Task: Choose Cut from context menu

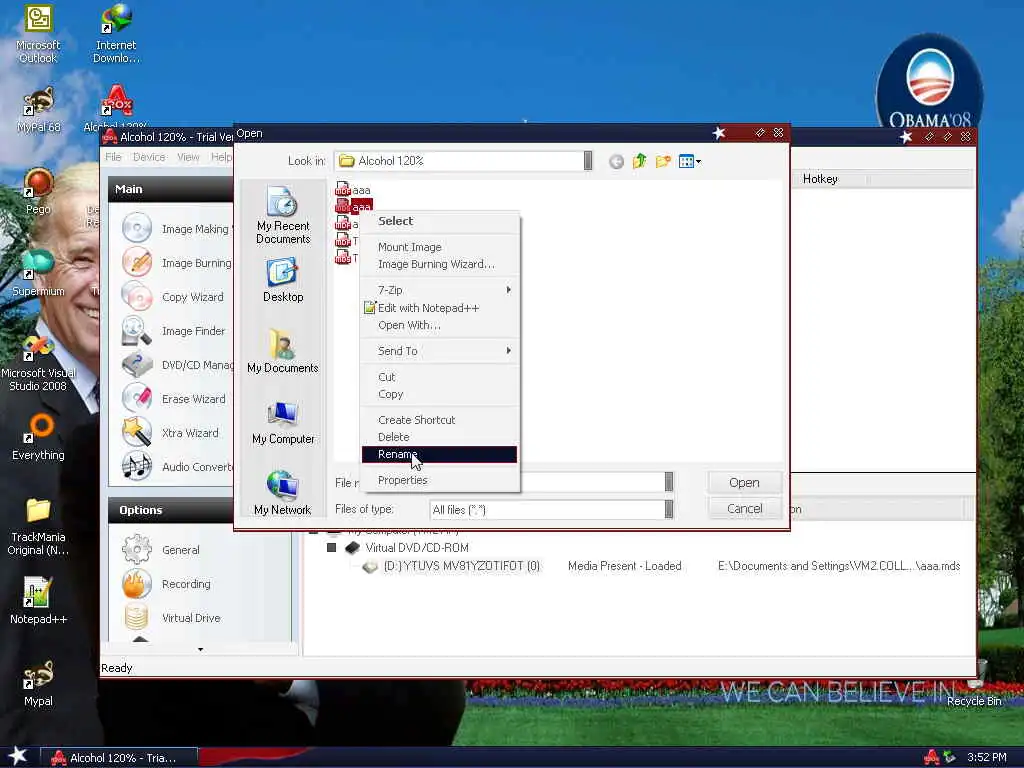Action: pos(440,377)
